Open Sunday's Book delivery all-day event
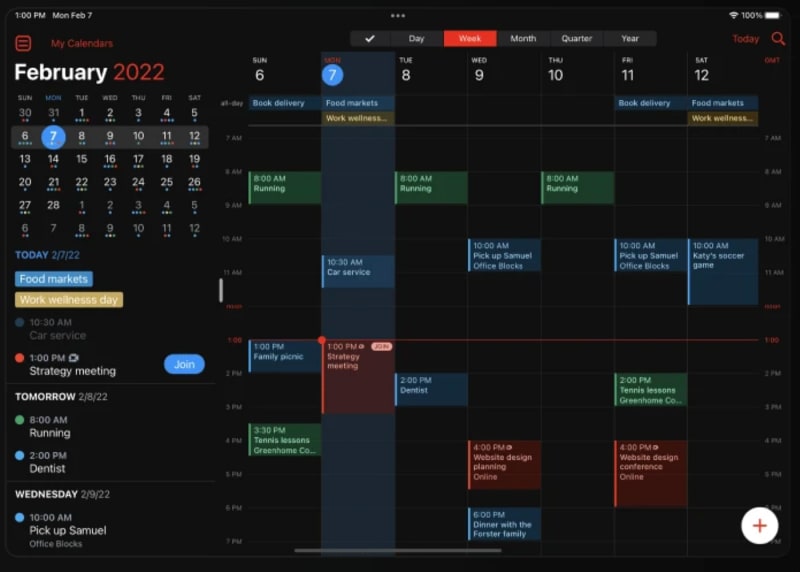 click(285, 103)
